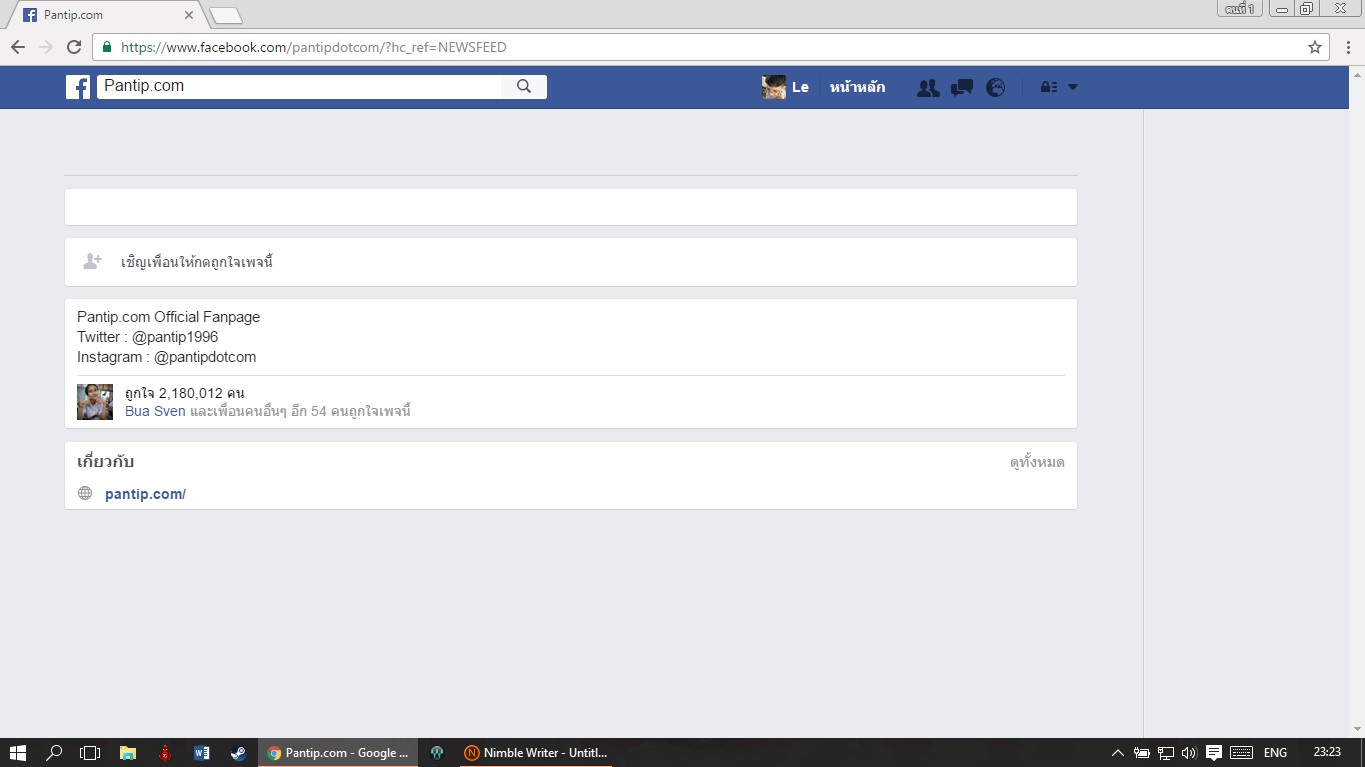
Task: Open the volume control in the system tray
Action: click(1189, 753)
